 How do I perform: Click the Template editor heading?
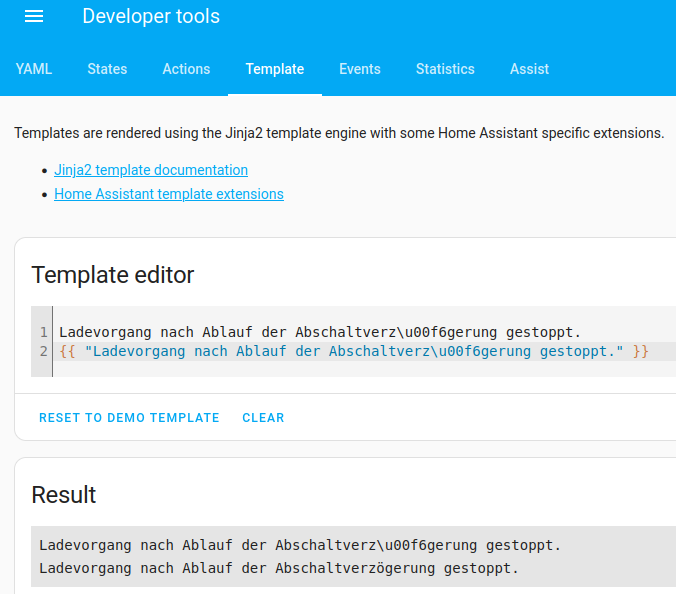coord(113,275)
